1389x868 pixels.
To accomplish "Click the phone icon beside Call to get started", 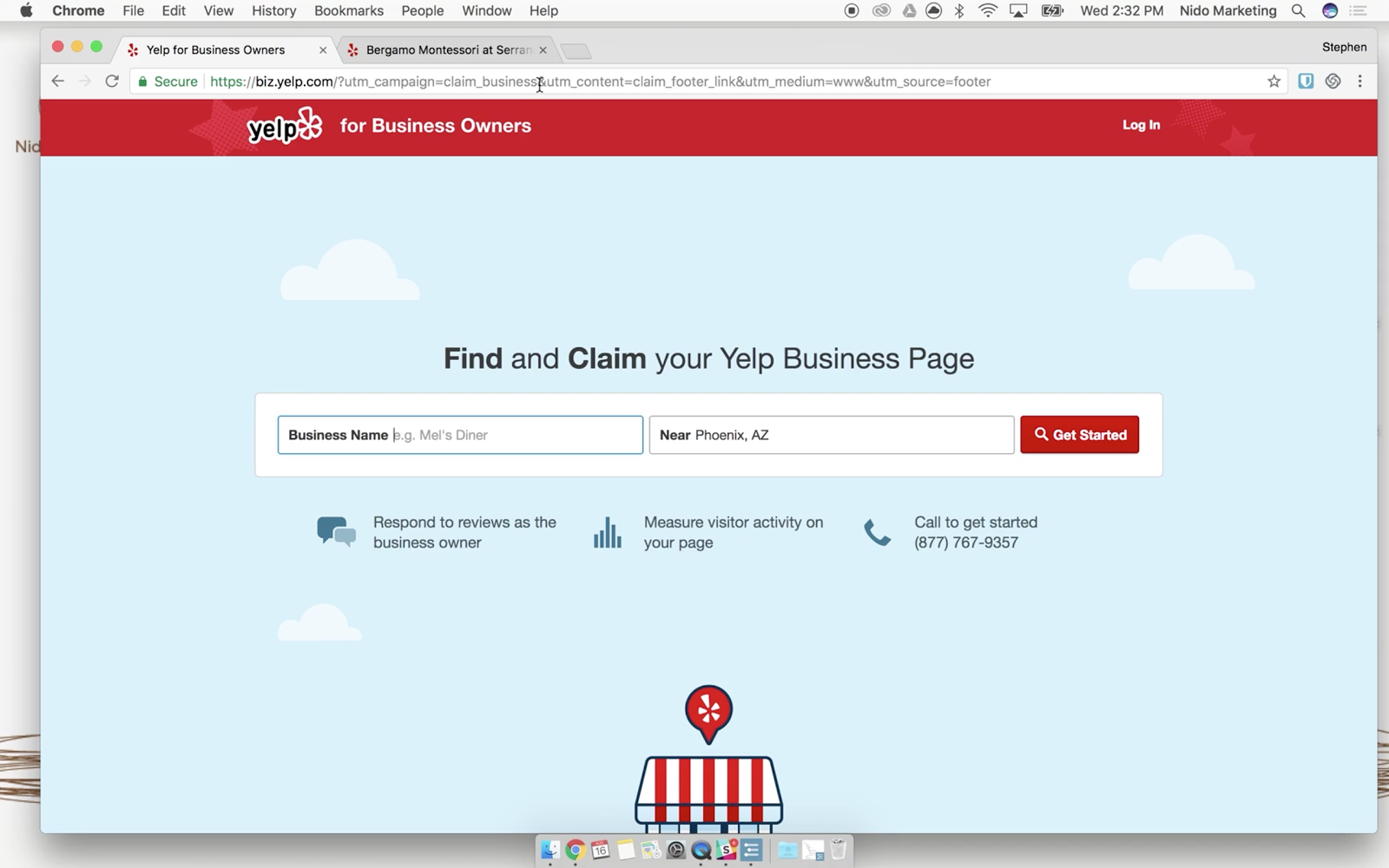I will tap(877, 532).
